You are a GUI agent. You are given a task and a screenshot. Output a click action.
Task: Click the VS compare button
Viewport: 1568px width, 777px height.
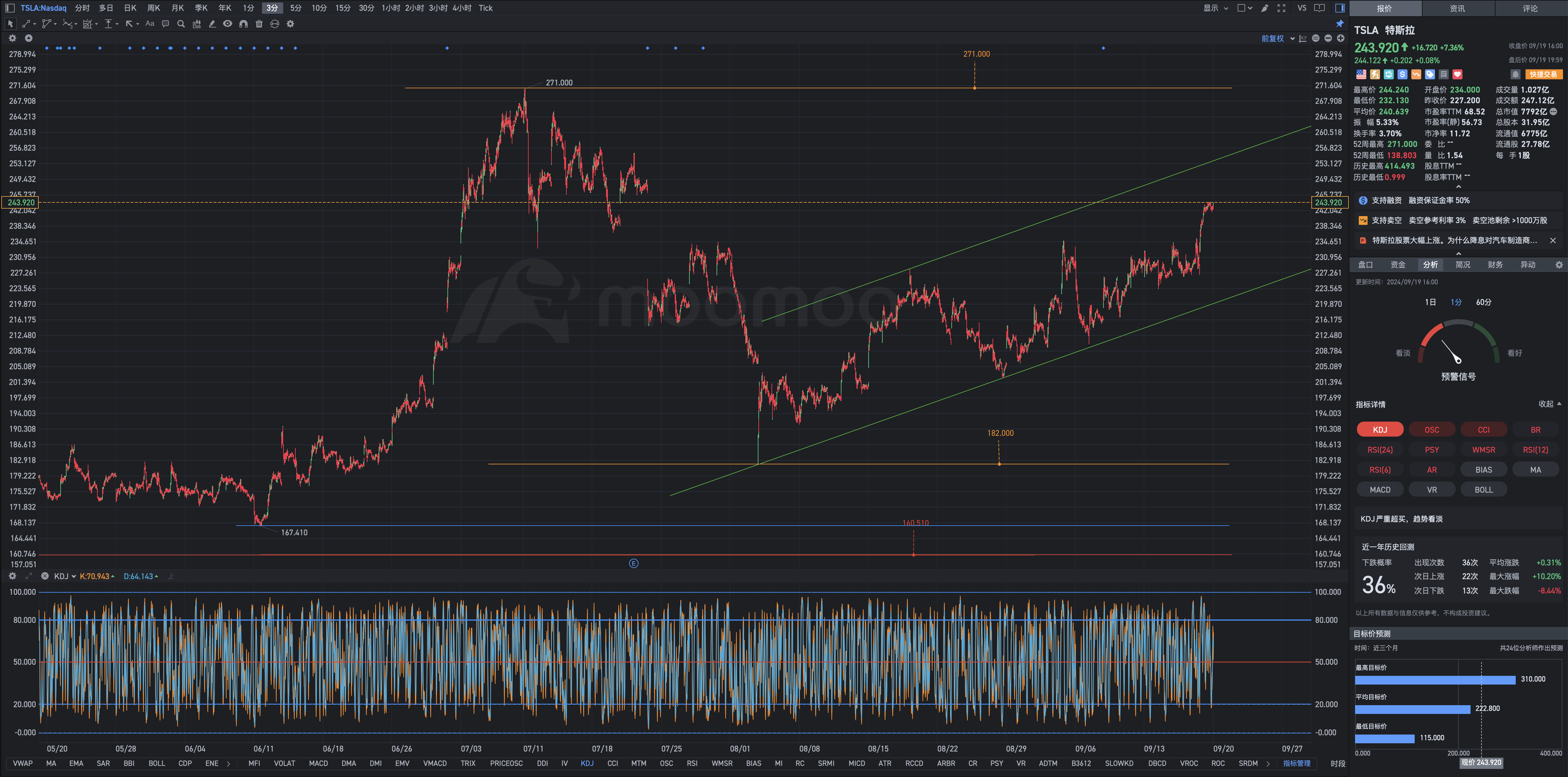(1301, 8)
